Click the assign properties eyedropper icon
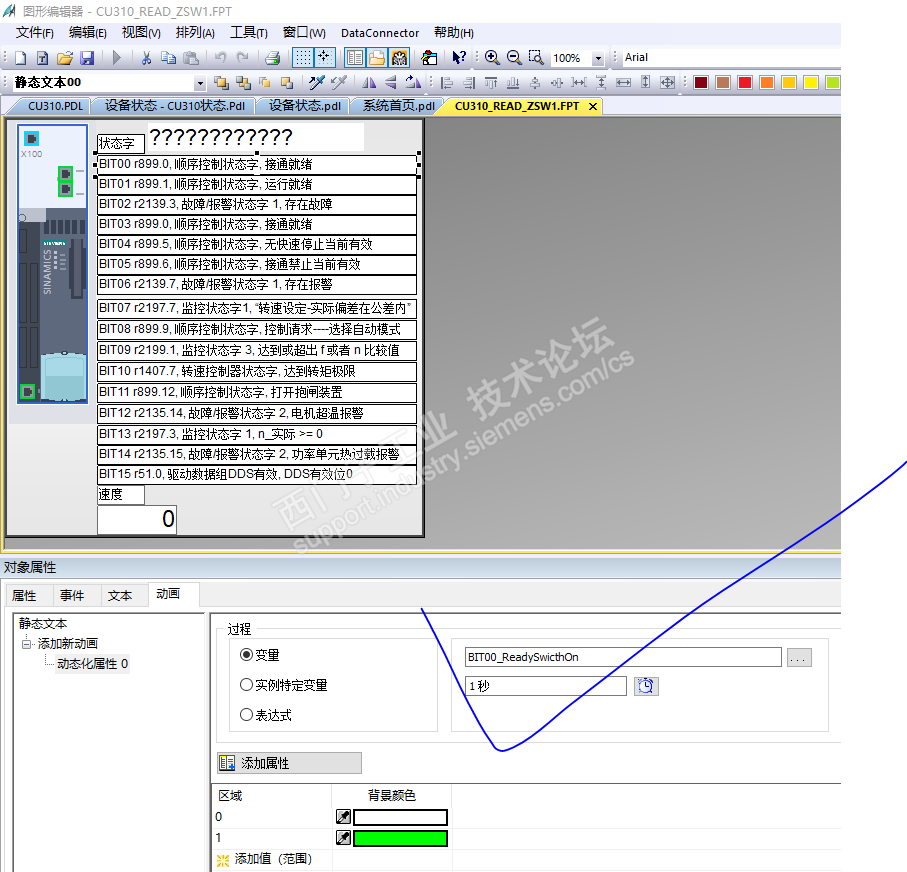The height and width of the screenshot is (872, 907). click(338, 83)
